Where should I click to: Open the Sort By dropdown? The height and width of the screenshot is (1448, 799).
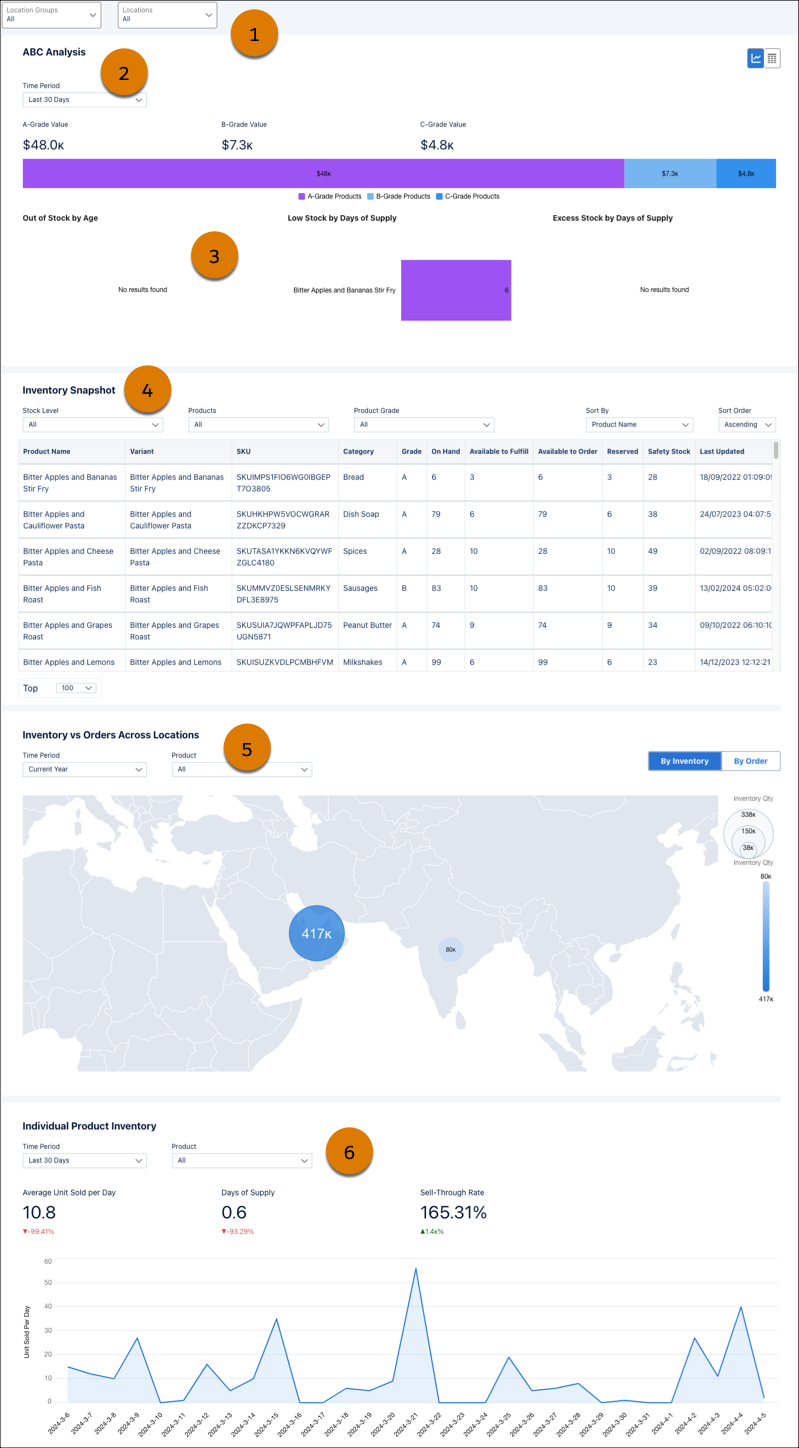click(639, 425)
